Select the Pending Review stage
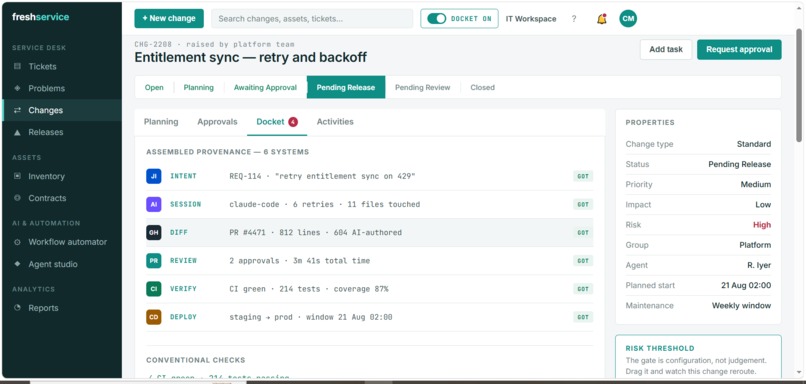 click(x=423, y=87)
